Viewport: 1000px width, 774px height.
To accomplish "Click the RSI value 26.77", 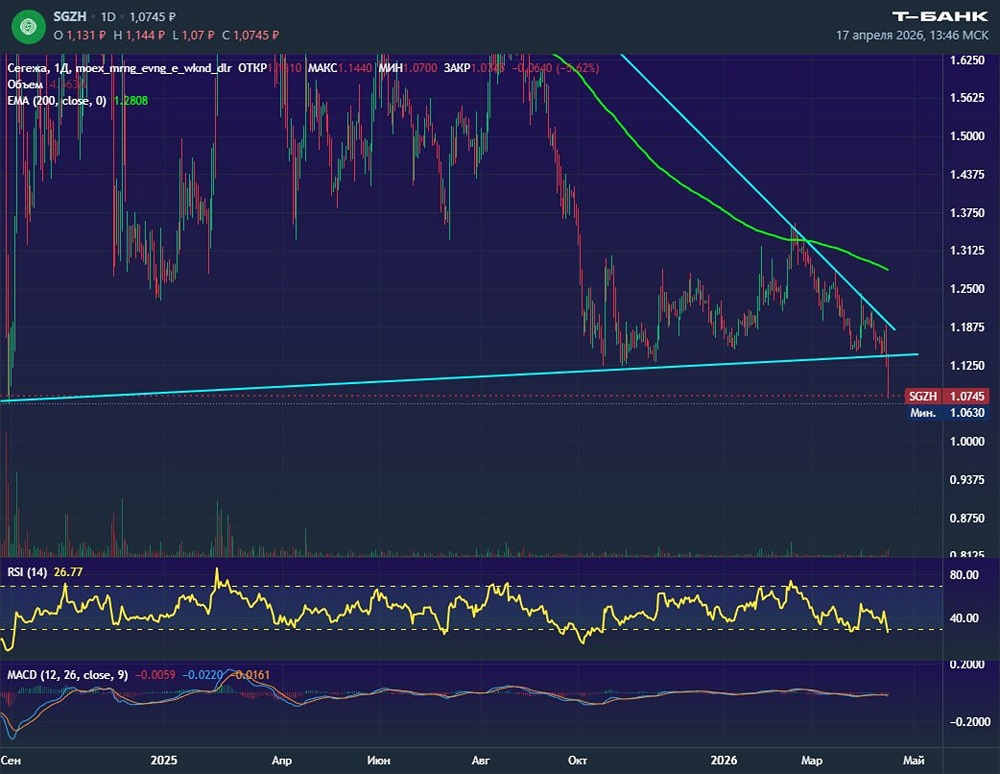I will tap(68, 572).
